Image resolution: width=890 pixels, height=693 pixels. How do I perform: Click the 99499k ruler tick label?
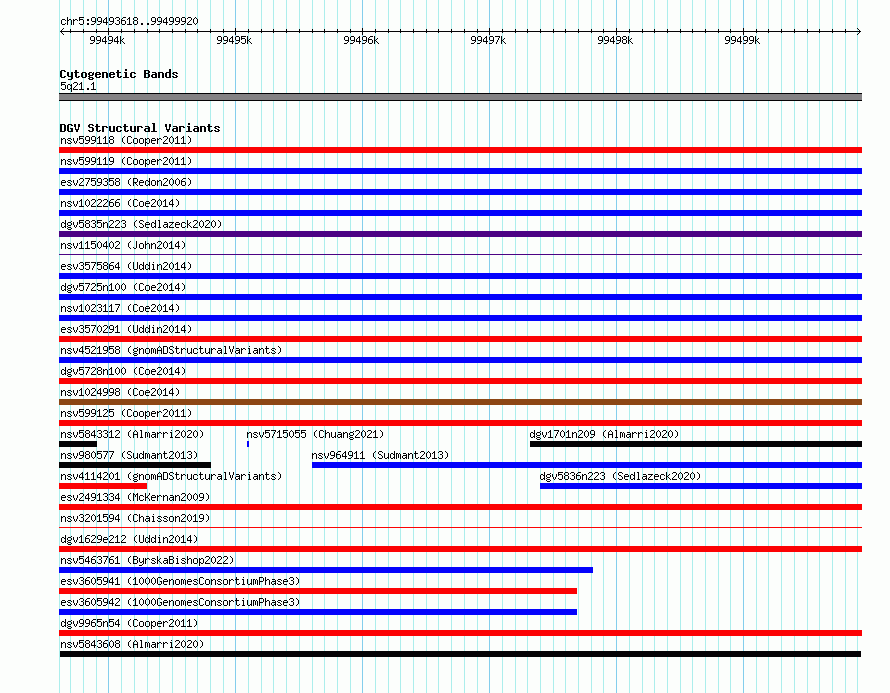coord(742,40)
